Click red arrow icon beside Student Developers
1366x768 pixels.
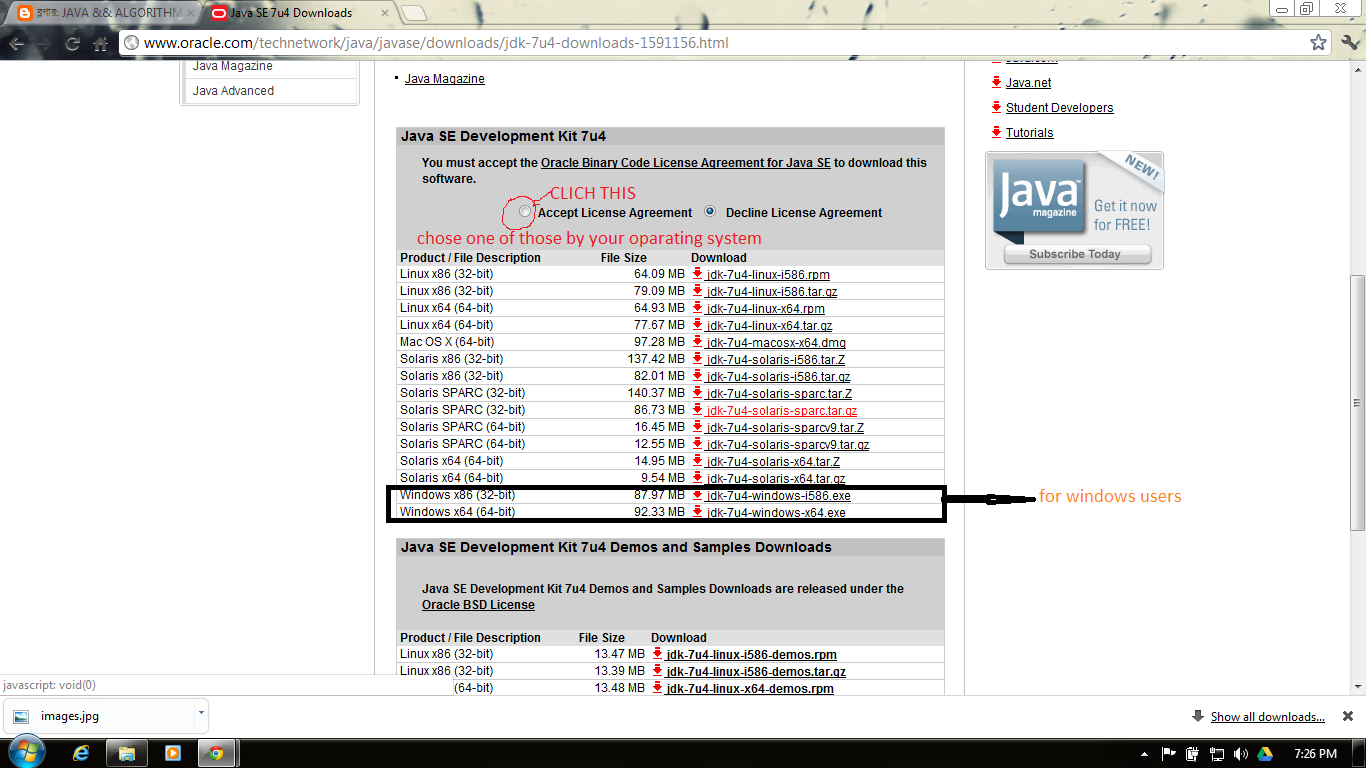[x=997, y=107]
